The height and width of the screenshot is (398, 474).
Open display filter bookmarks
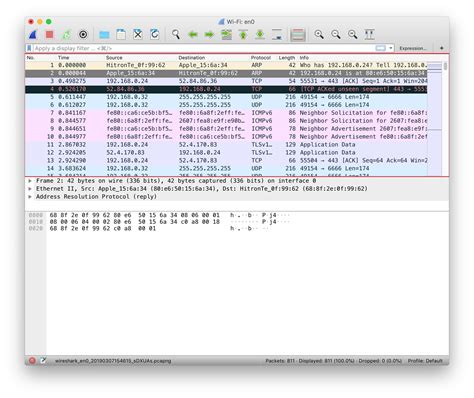tap(29, 48)
